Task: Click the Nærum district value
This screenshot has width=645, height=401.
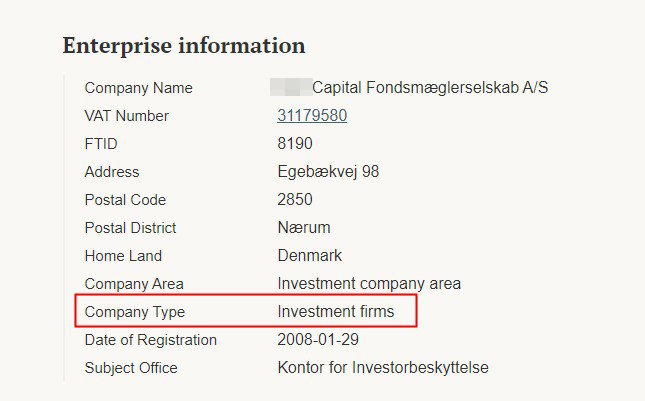Action: click(x=304, y=228)
